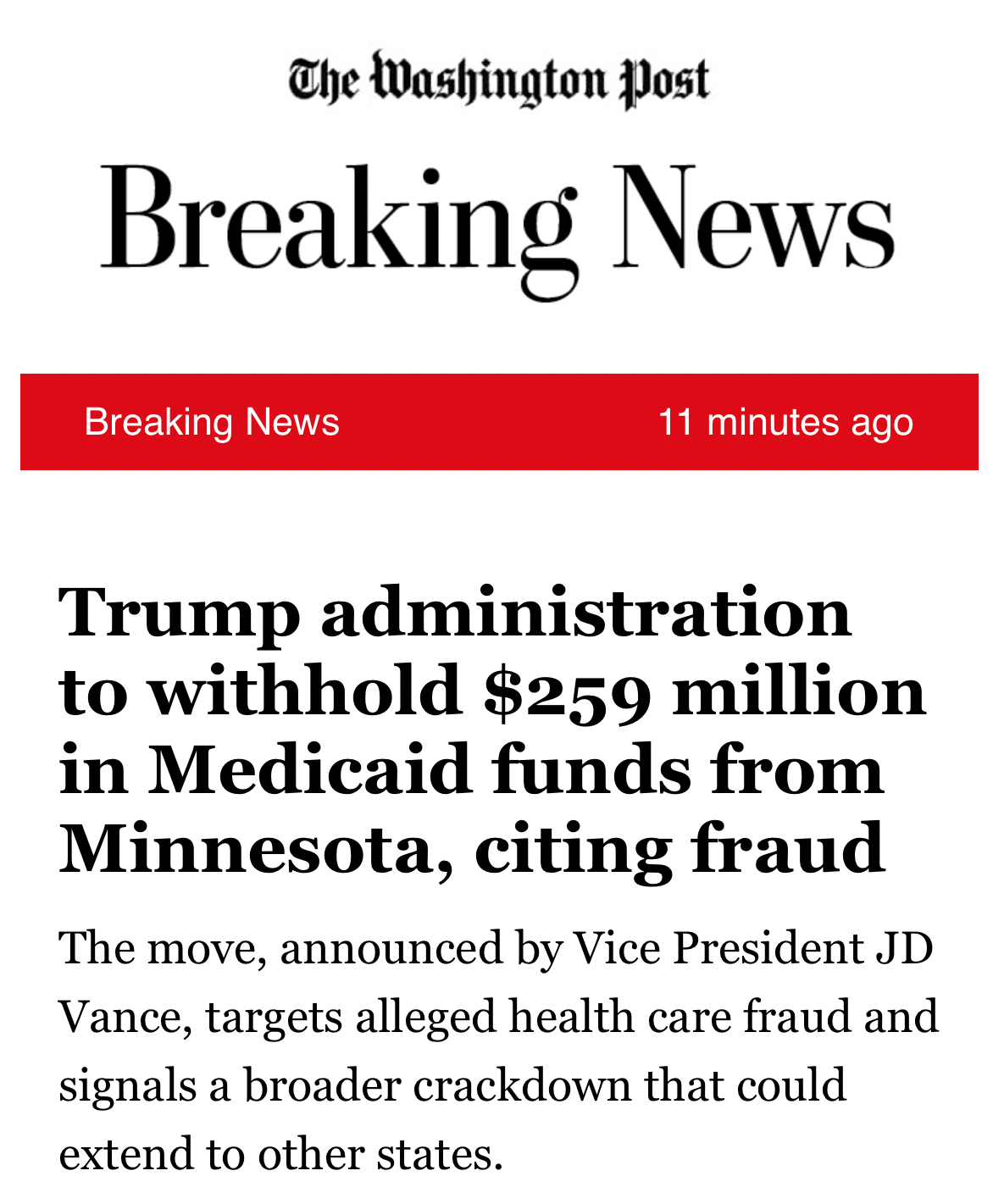The width and height of the screenshot is (993, 1204).
Task: Click broader crackdown in the summary
Action: tap(438, 1085)
